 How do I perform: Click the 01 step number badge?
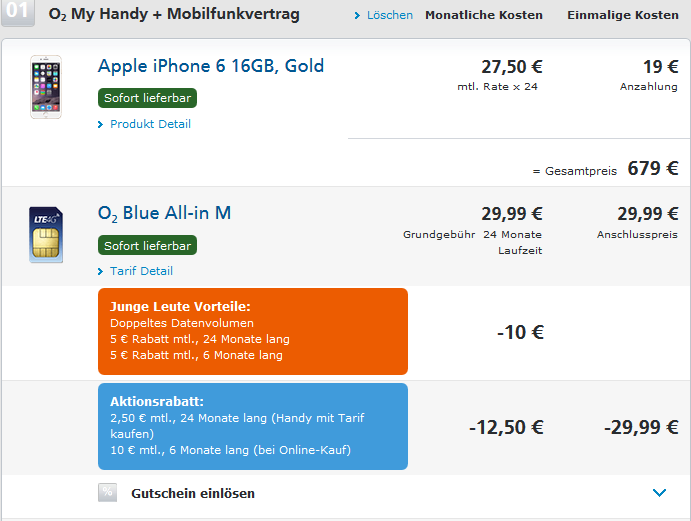(18, 12)
